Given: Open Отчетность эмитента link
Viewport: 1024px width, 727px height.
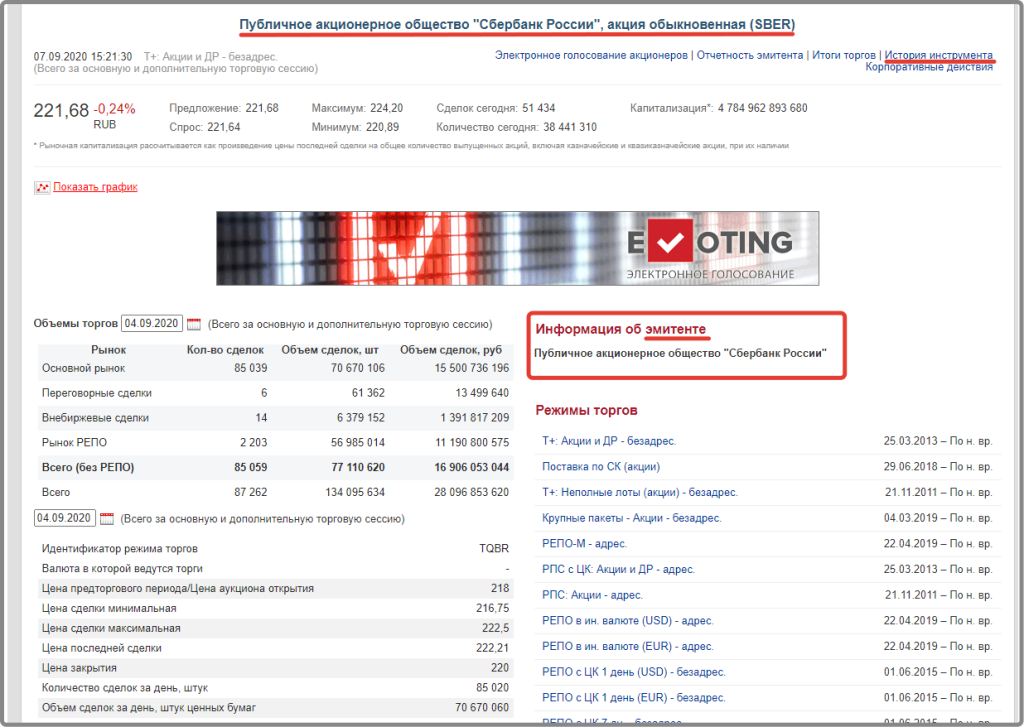Looking at the screenshot, I should coord(749,55).
